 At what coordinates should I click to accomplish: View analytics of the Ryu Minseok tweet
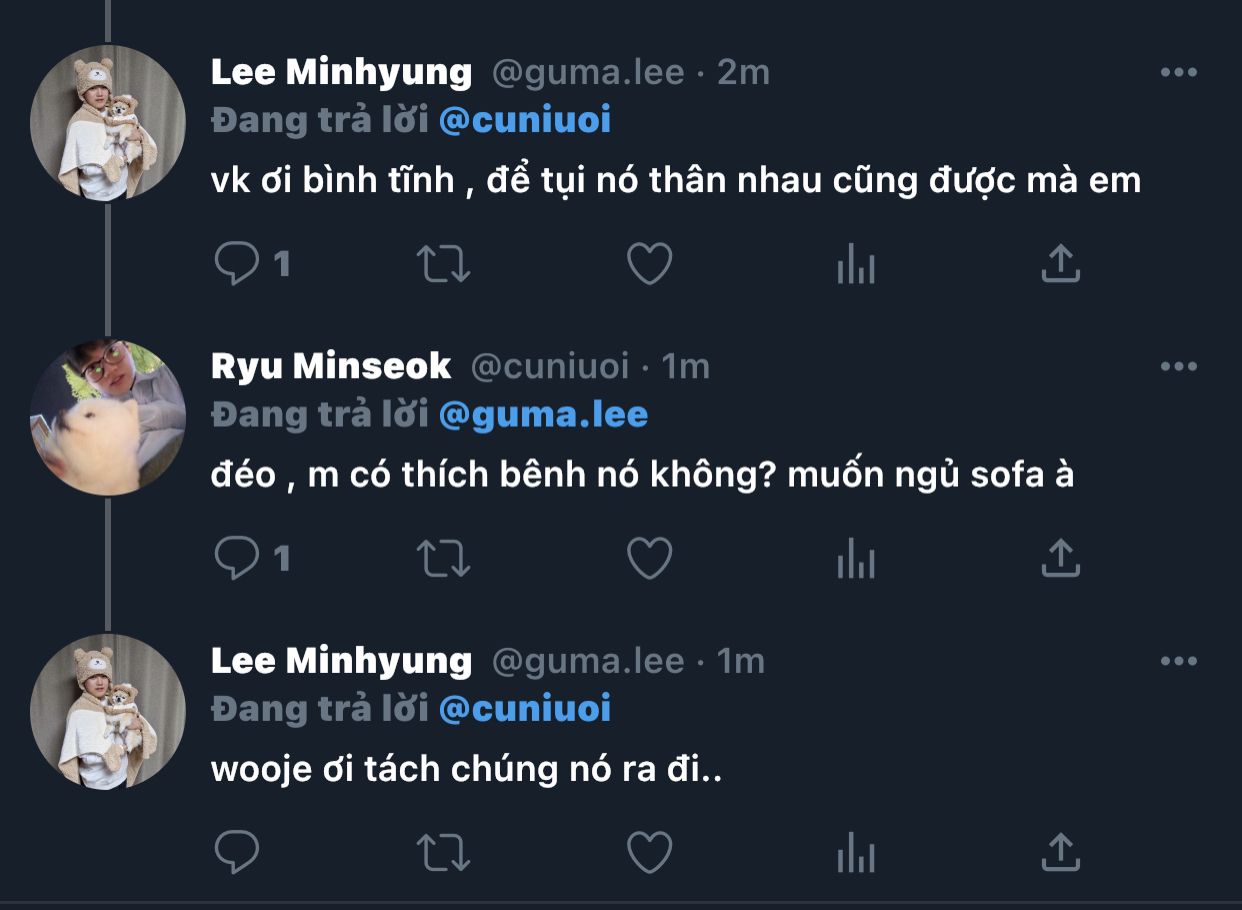pos(855,560)
